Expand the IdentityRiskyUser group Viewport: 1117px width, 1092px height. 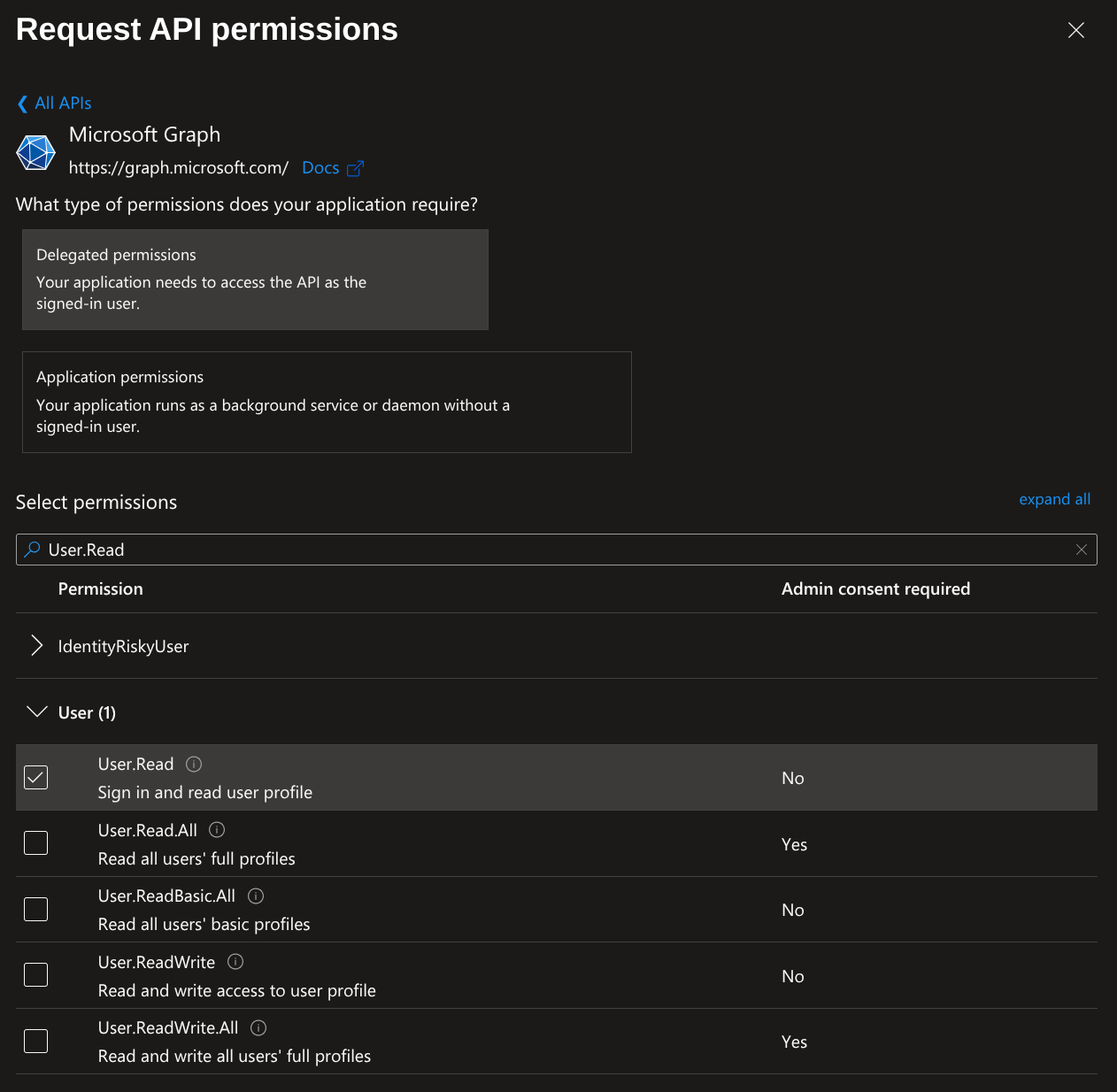coord(36,646)
